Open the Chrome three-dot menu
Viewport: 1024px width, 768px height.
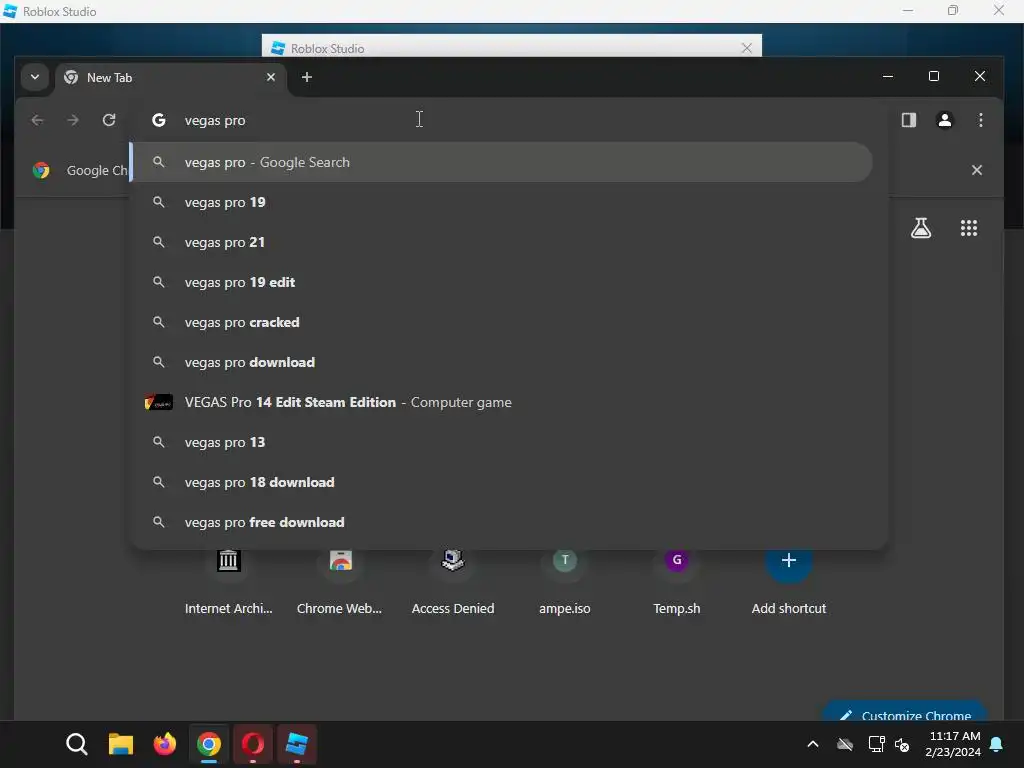(980, 120)
